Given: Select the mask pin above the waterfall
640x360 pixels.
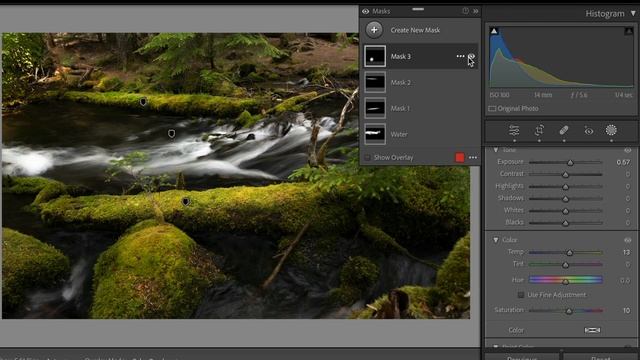Looking at the screenshot, I should point(171,133).
